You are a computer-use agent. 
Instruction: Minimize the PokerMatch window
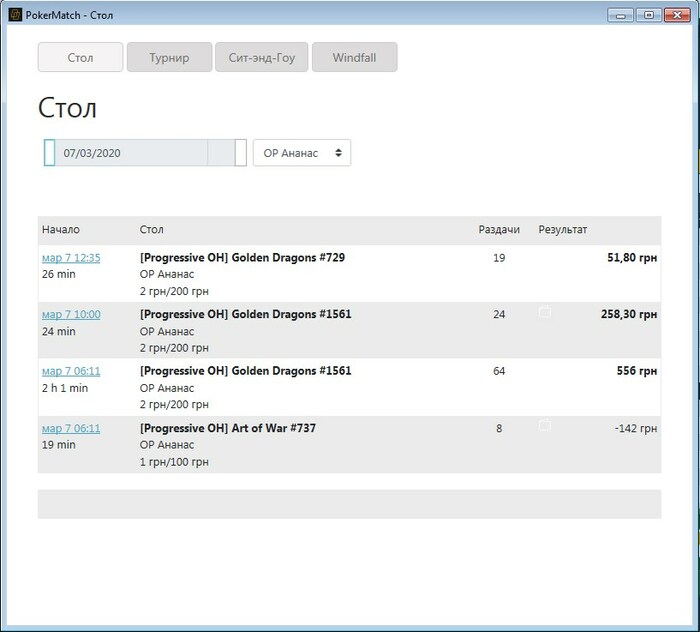(621, 15)
